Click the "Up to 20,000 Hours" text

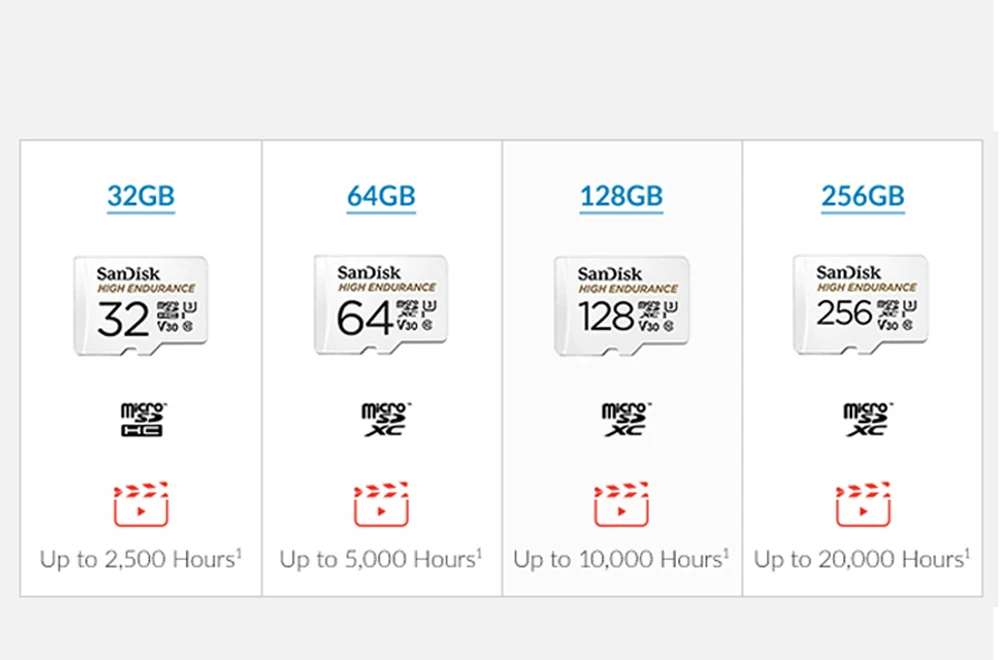tap(862, 558)
